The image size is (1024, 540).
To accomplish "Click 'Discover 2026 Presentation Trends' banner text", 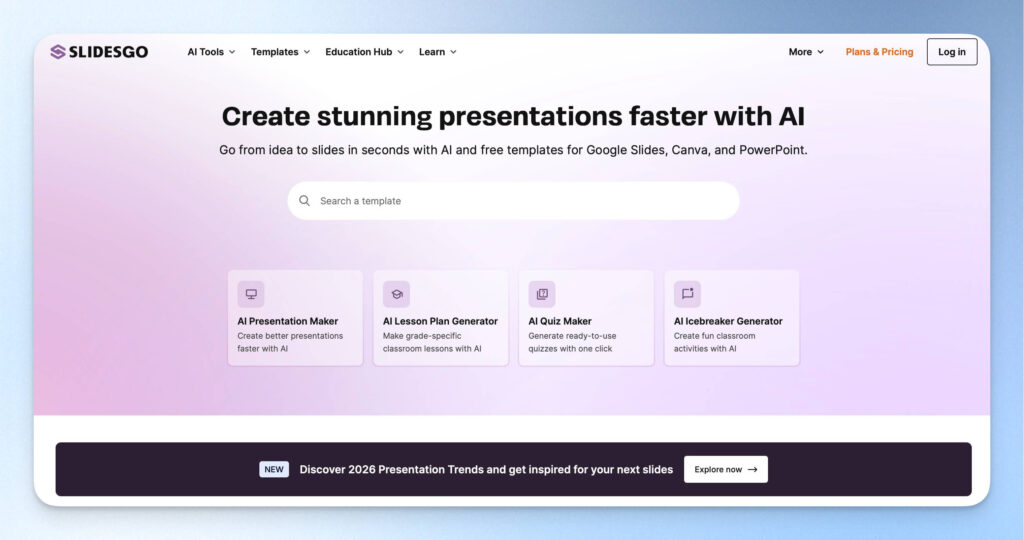I will pyautogui.click(x=486, y=469).
